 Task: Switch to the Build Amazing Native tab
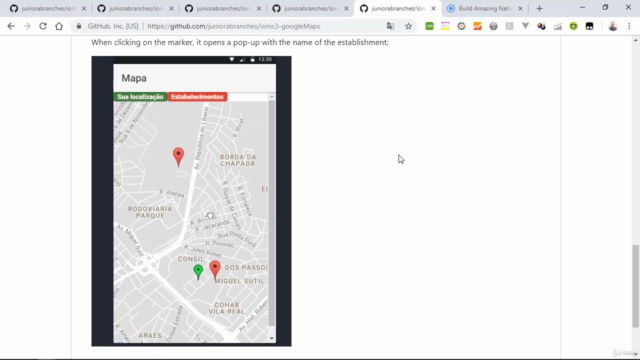tap(485, 9)
